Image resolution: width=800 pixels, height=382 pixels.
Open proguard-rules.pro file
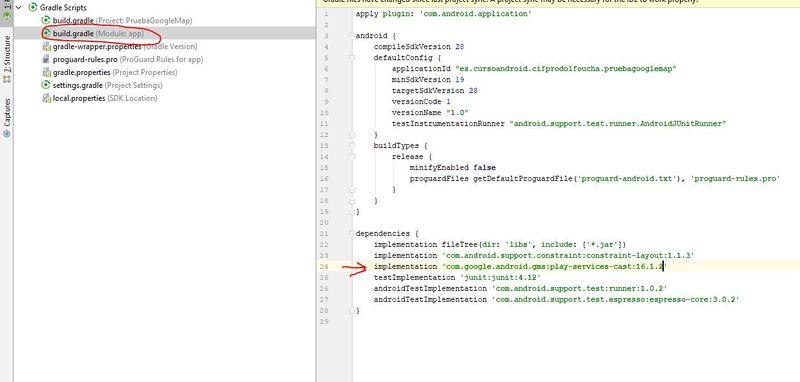[x=128, y=59]
